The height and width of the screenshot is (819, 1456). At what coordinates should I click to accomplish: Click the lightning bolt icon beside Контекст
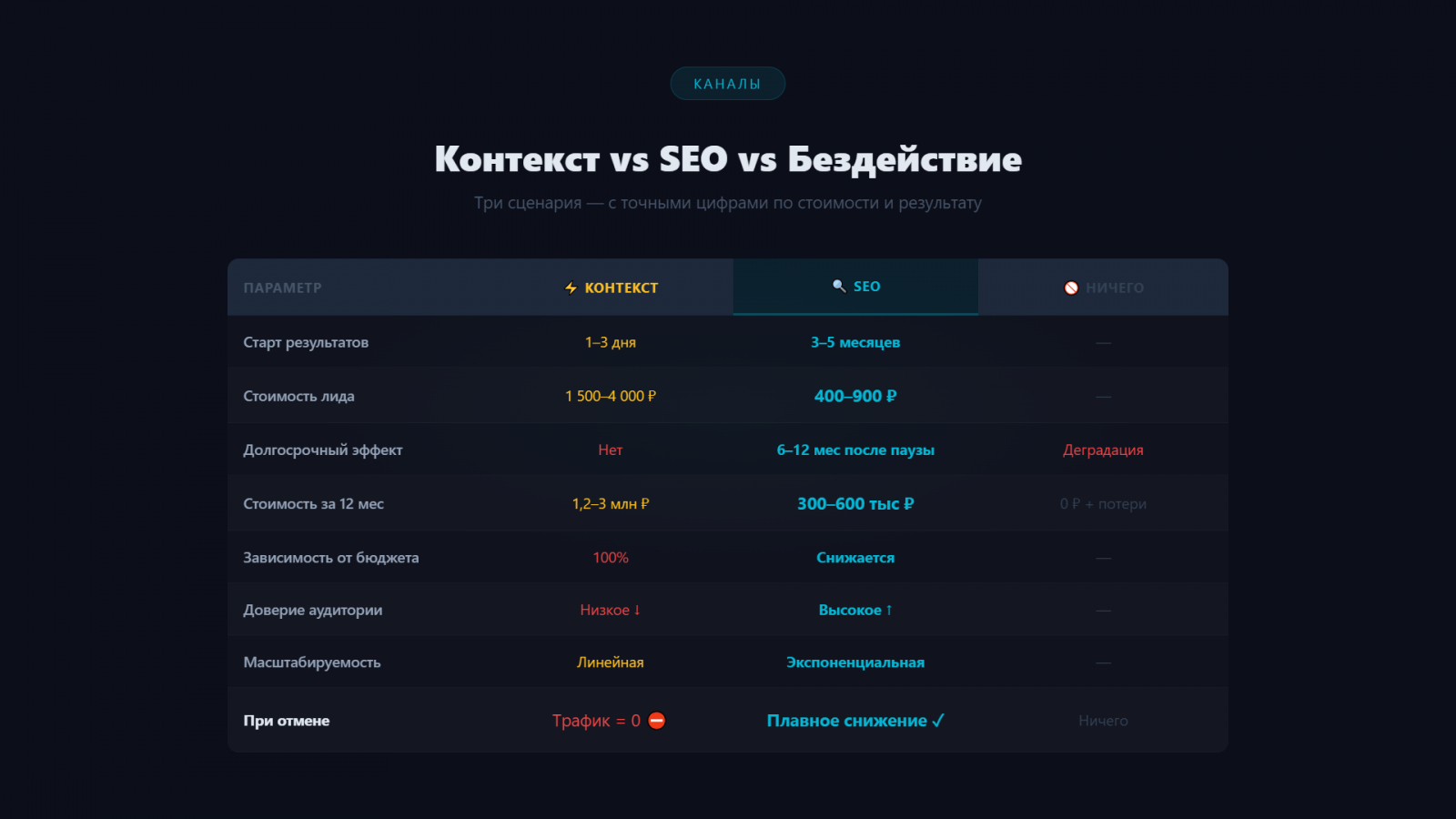pyautogui.click(x=571, y=288)
